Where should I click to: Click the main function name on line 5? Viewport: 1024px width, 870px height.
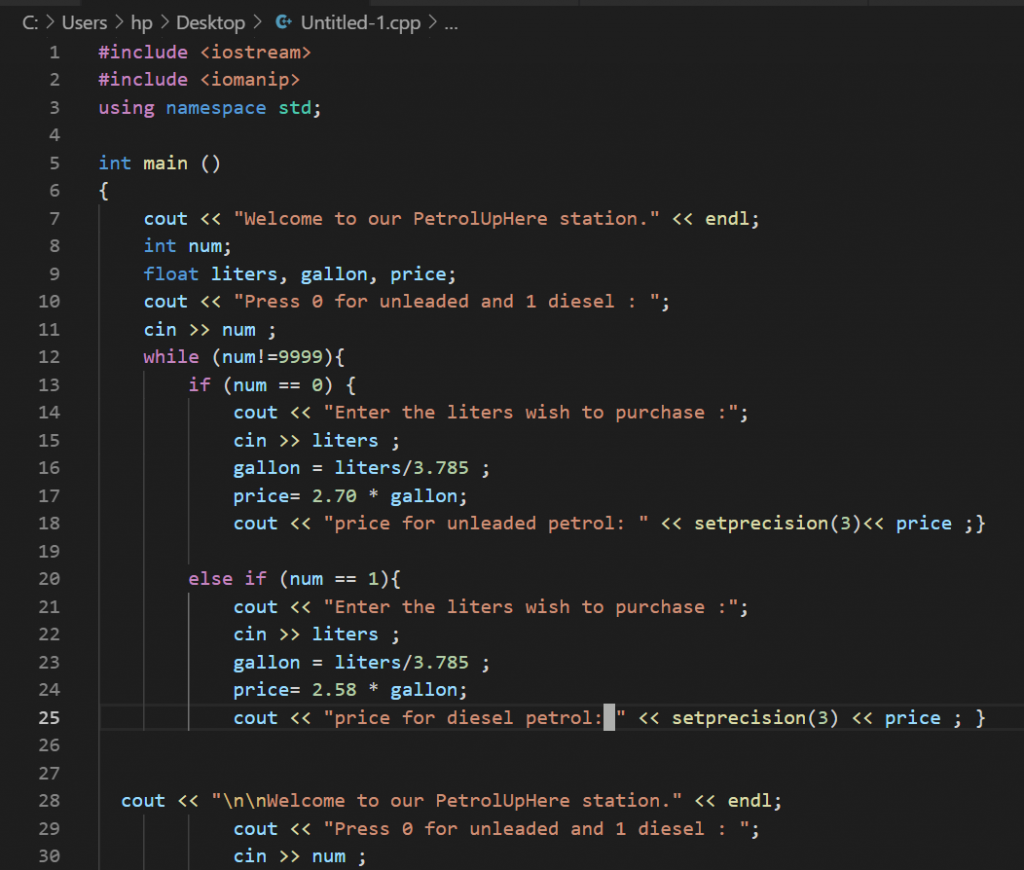[x=165, y=163]
